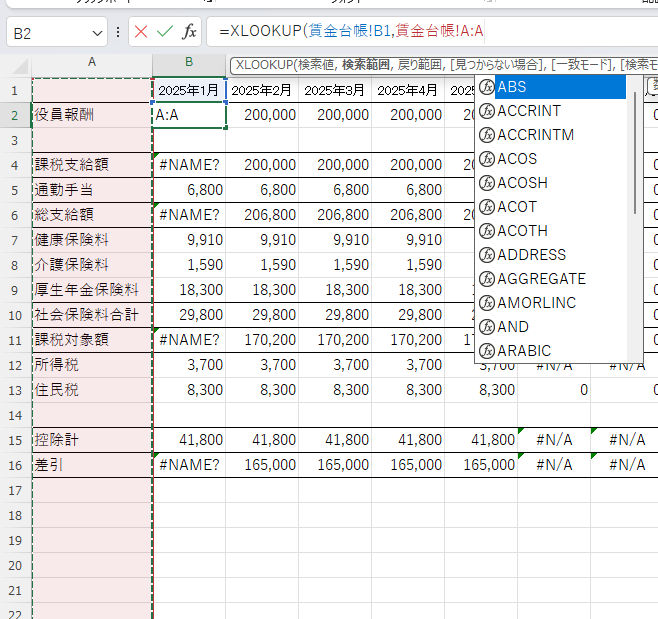Screen dimensions: 658x619
Task: Choose AMORLINC from the autocomplete list
Action: 553,302
